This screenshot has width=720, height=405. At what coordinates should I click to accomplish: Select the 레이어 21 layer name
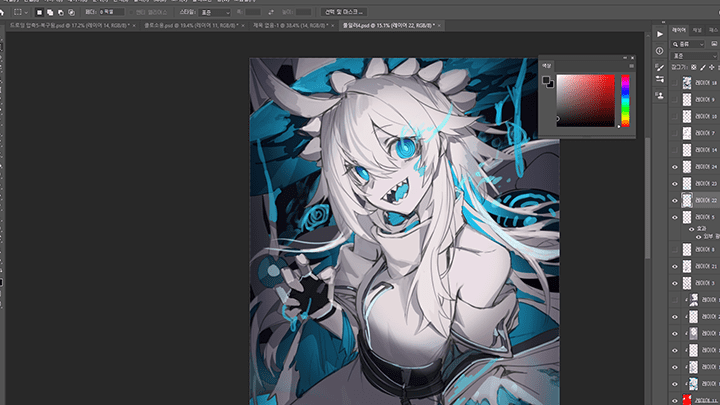706,266
